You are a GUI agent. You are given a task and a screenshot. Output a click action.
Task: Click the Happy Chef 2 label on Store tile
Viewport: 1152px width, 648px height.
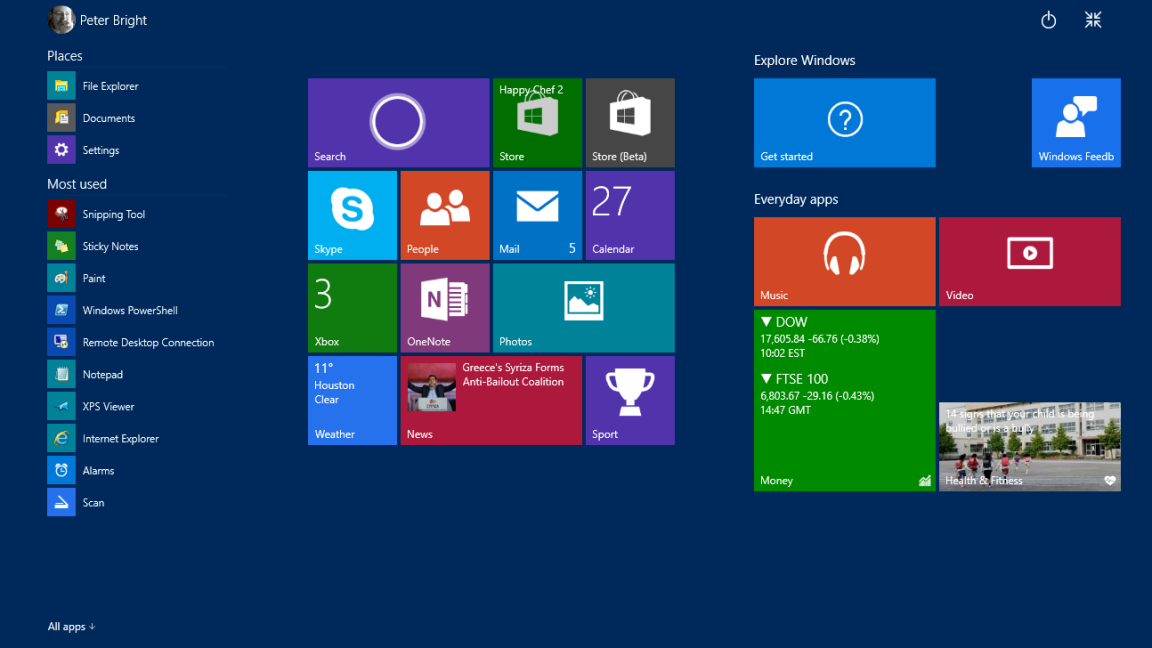click(531, 90)
